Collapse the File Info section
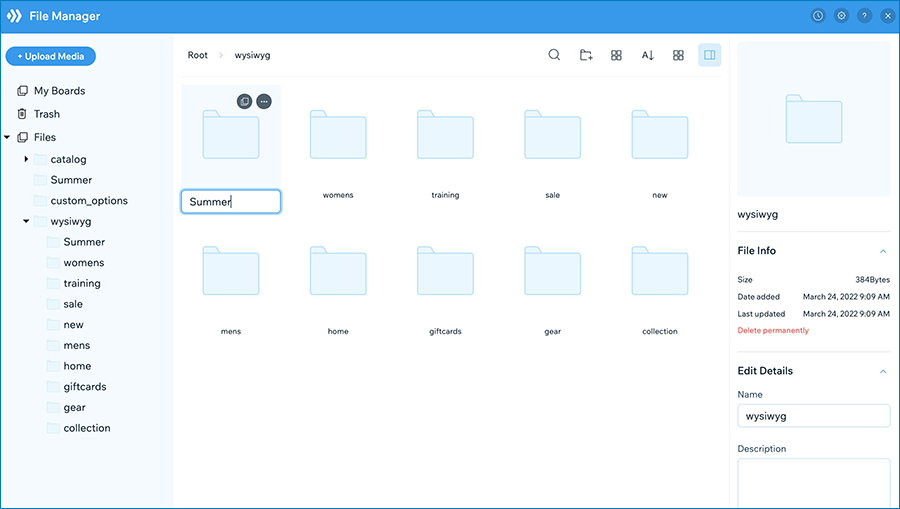The image size is (900, 509). 883,251
